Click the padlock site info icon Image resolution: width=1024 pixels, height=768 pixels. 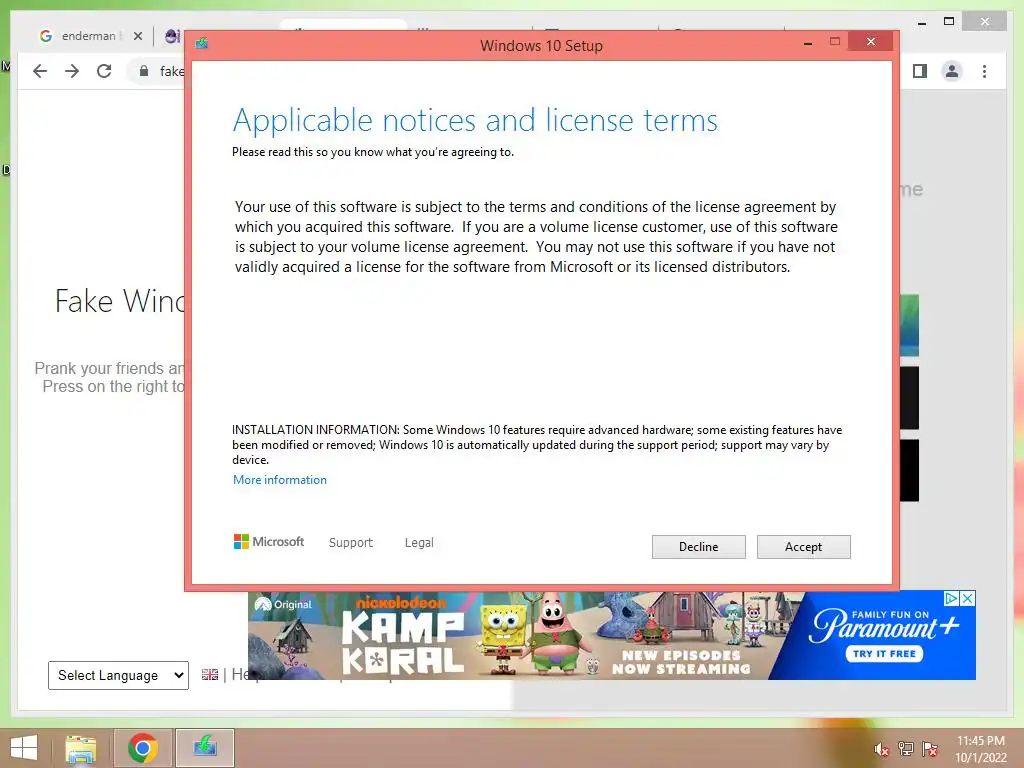pos(144,71)
